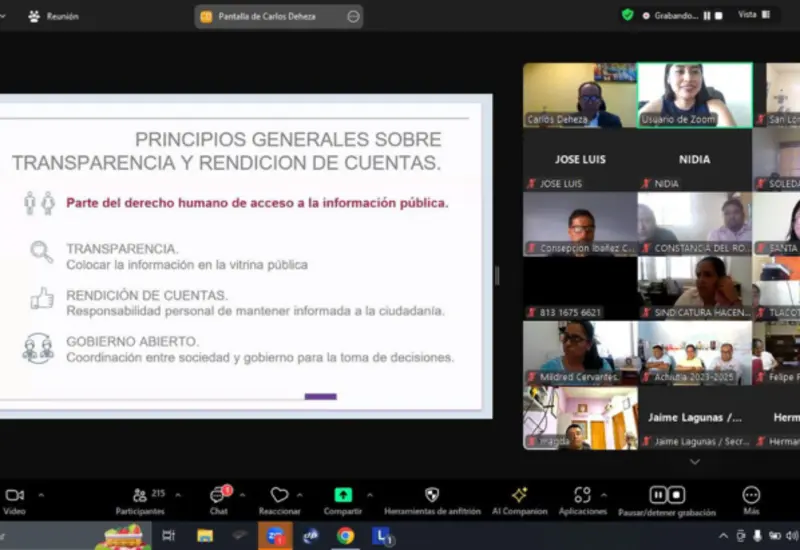Viewport: 800px width, 550px height.
Task: Open the Más options menu
Action: pyautogui.click(x=751, y=500)
